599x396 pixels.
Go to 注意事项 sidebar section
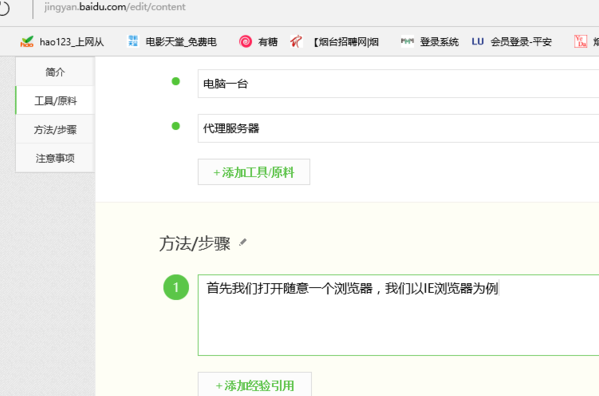[x=55, y=158]
